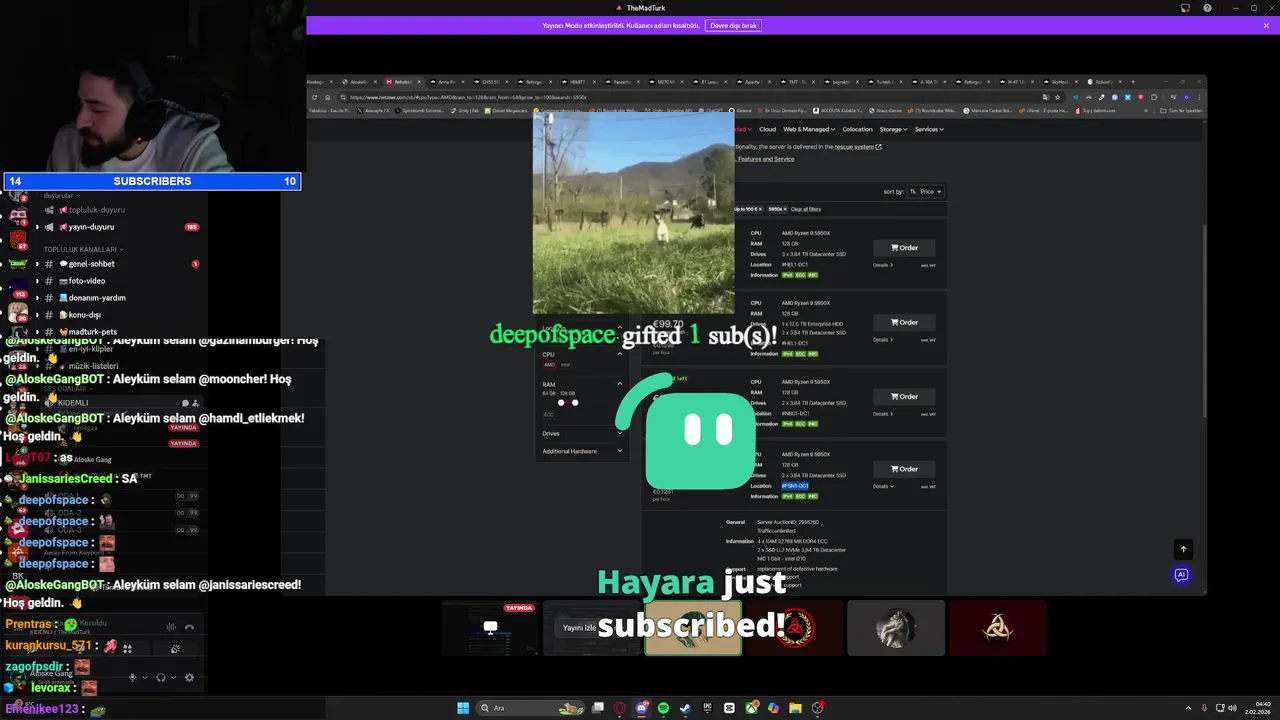Open Cloud in Hetzner navigation

coord(767,129)
